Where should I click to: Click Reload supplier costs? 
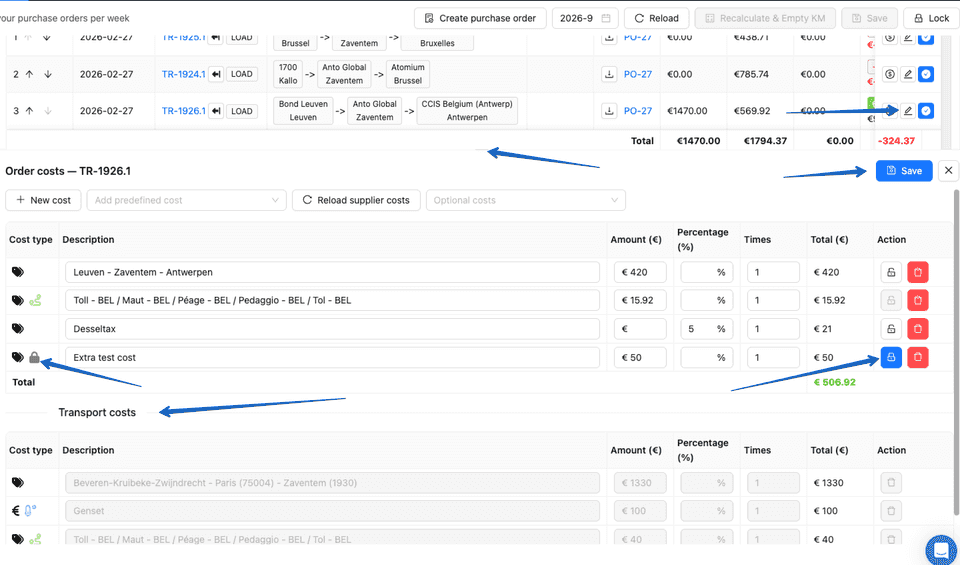[356, 200]
